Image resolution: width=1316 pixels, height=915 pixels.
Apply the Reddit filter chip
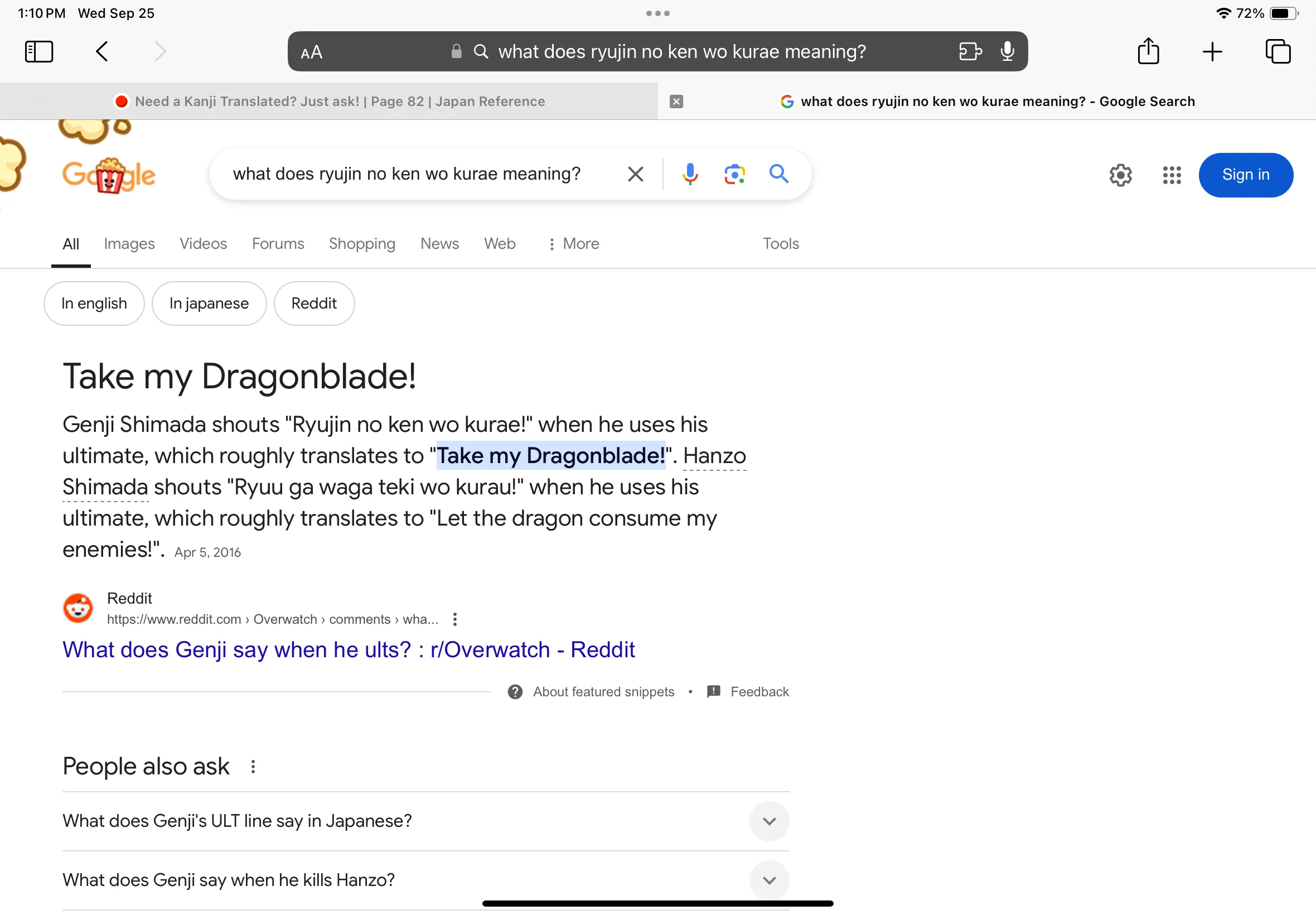[x=314, y=304]
